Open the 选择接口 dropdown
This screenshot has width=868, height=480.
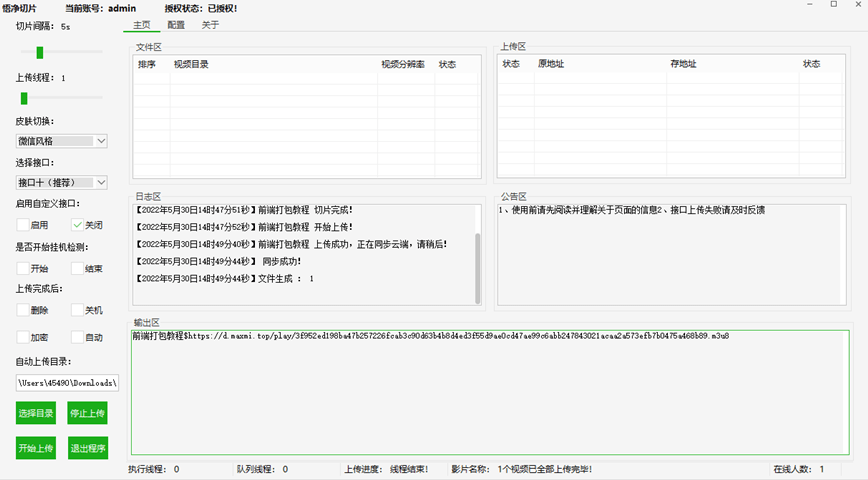61,182
